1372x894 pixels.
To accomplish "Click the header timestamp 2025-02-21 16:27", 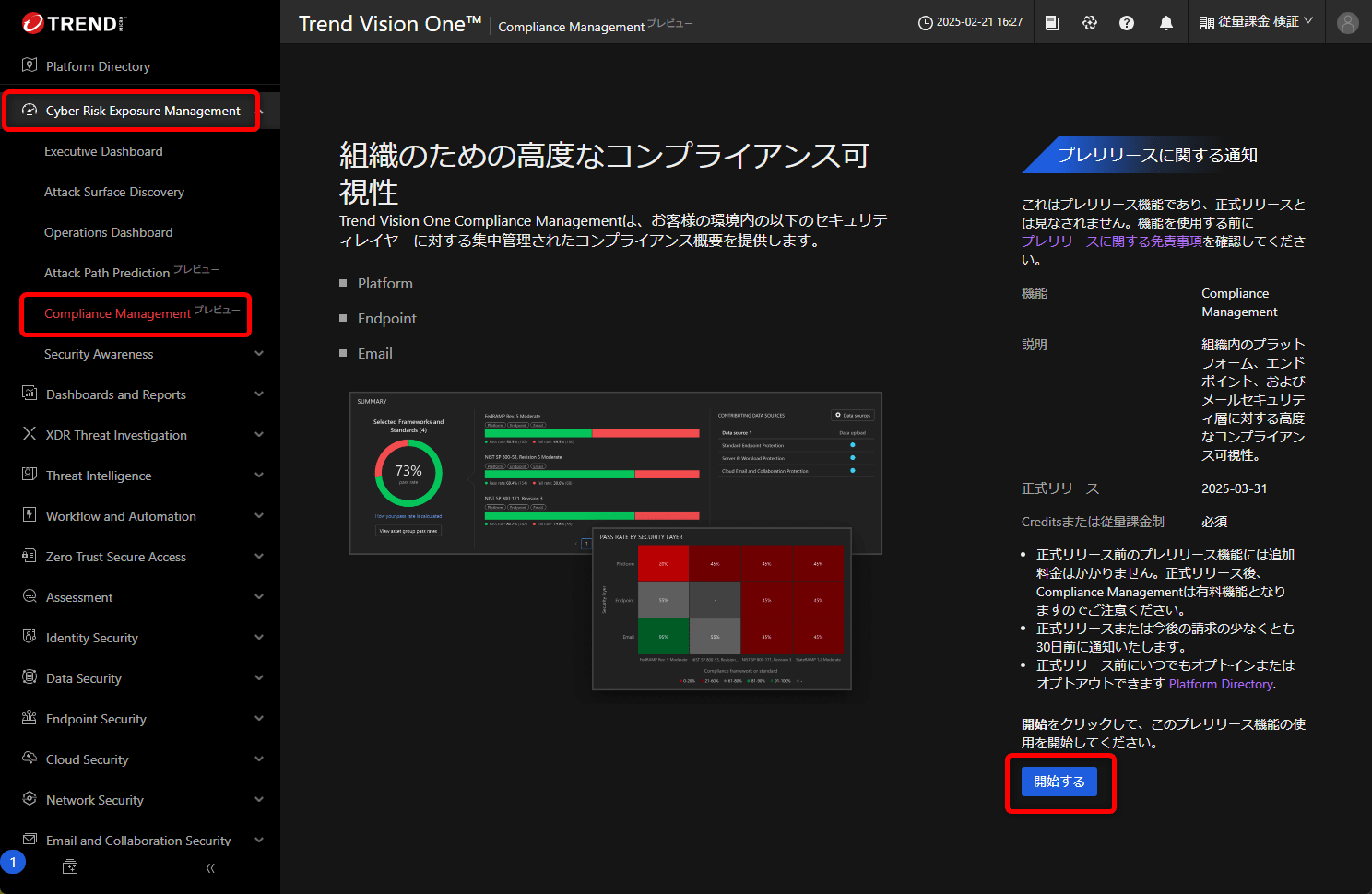I will pos(979,22).
